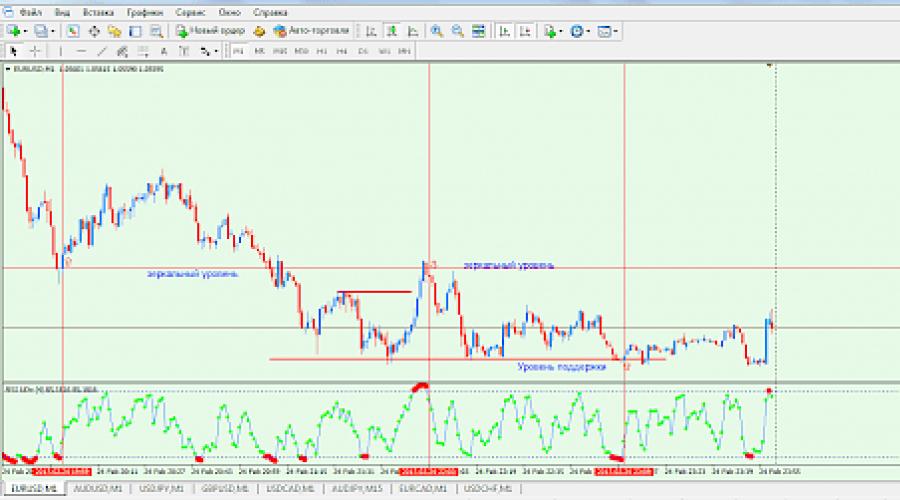The width and height of the screenshot is (900, 500).
Task: Set timeframe to M1
Action: [x=238, y=51]
